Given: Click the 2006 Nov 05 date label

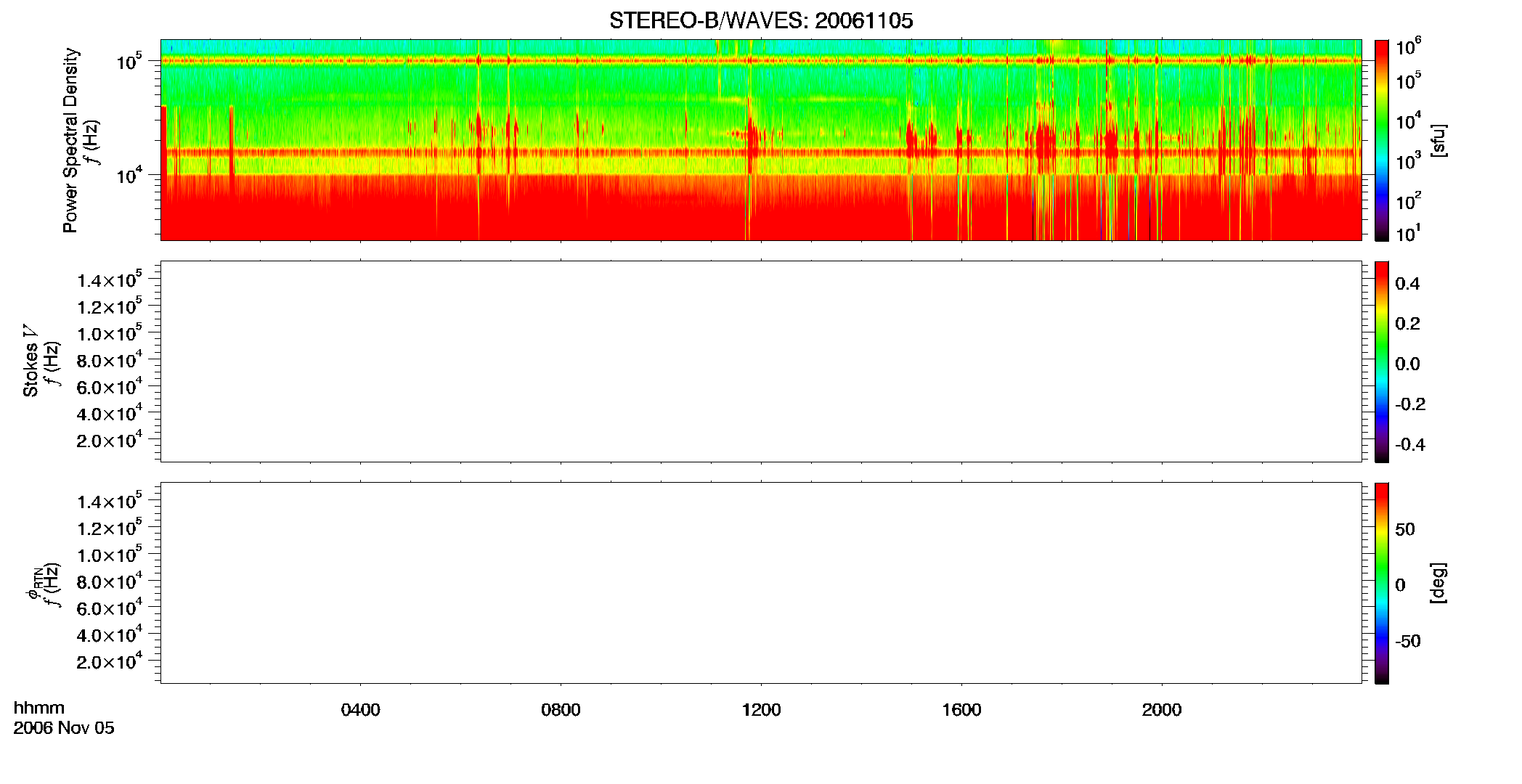Looking at the screenshot, I should click(x=64, y=728).
